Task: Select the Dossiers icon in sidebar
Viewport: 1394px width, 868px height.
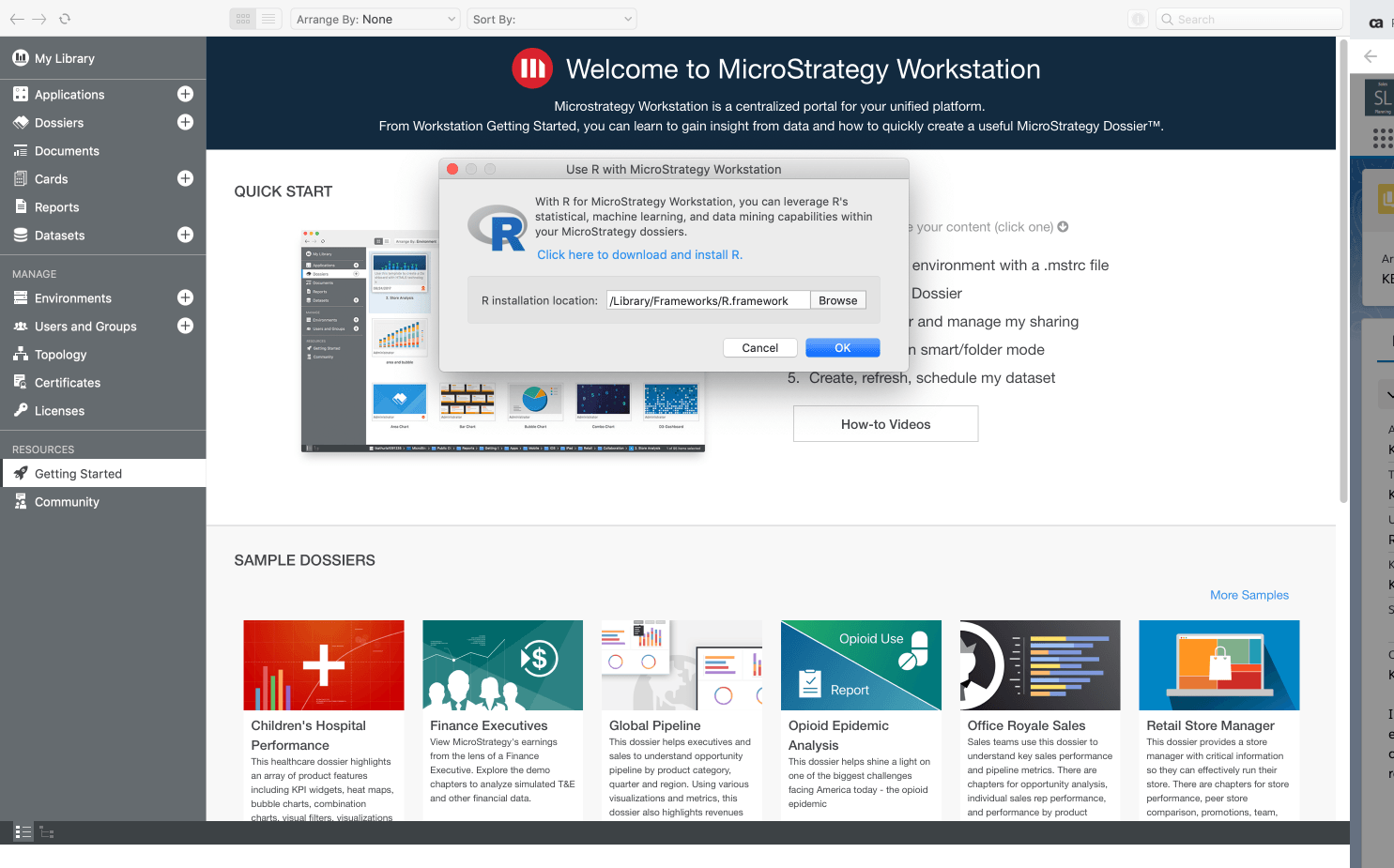Action: pos(21,122)
